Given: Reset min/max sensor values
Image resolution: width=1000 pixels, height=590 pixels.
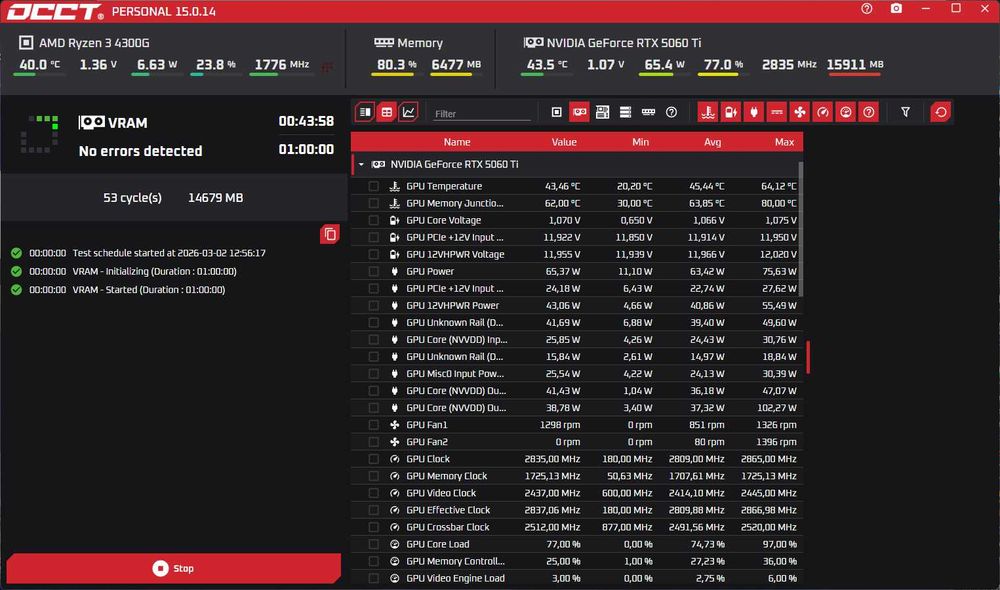Looking at the screenshot, I should [941, 112].
